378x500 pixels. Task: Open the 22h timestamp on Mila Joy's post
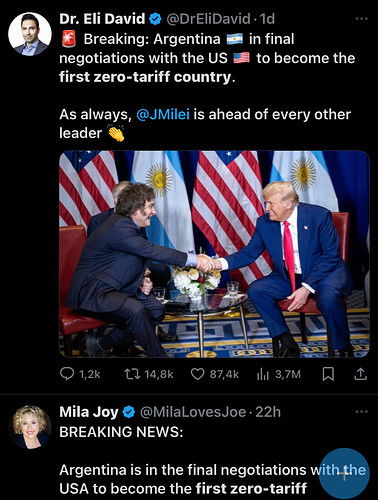coord(268,412)
